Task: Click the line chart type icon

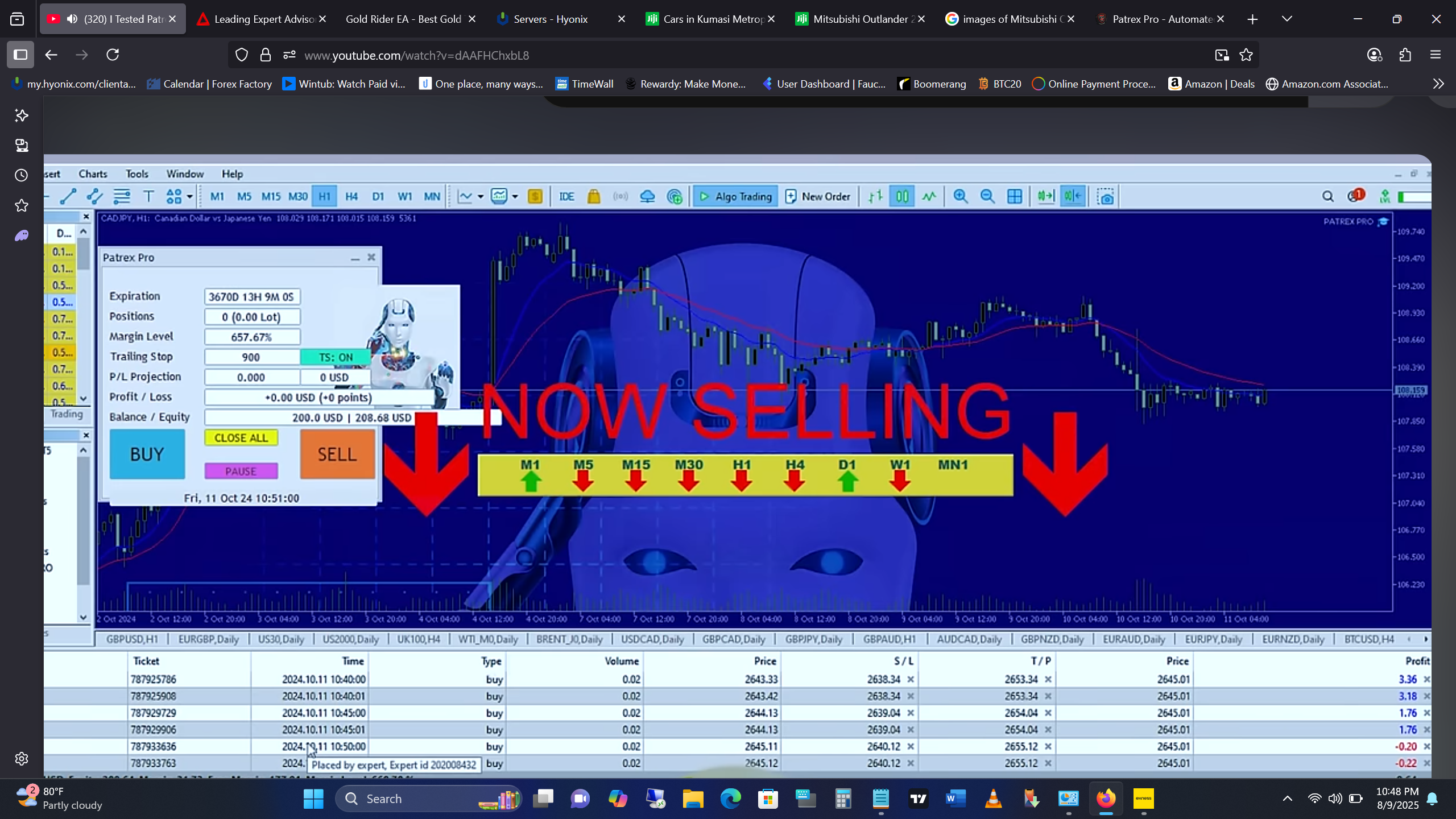Action: coord(929,197)
